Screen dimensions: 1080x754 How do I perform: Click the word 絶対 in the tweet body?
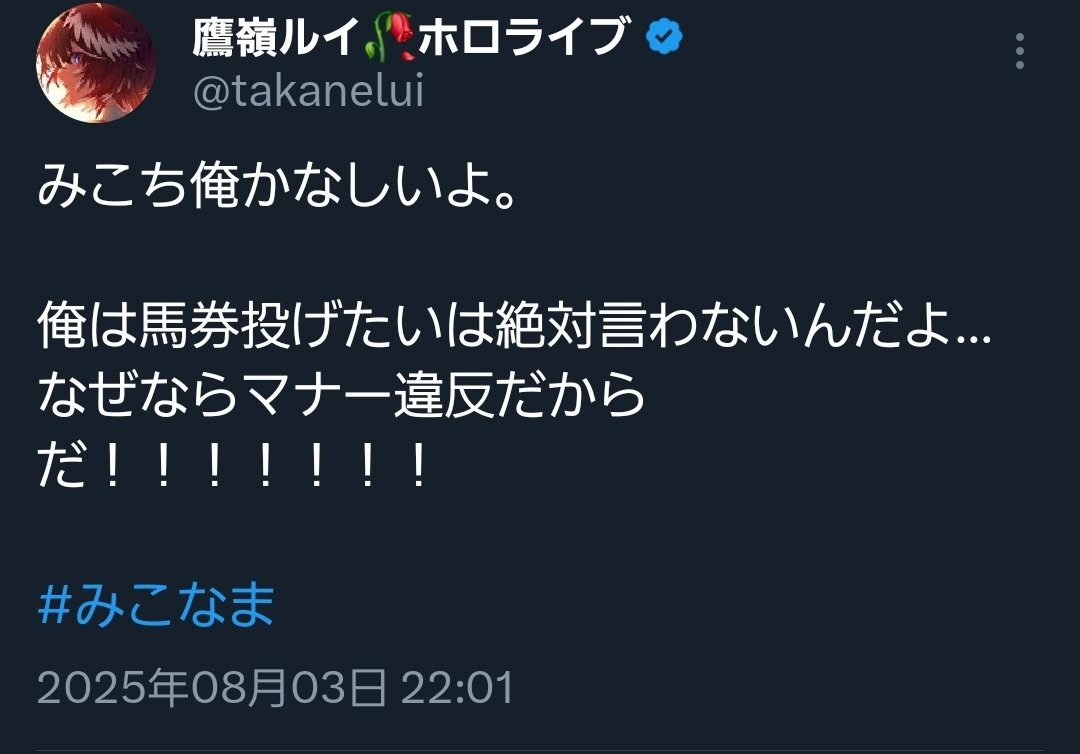coord(545,324)
